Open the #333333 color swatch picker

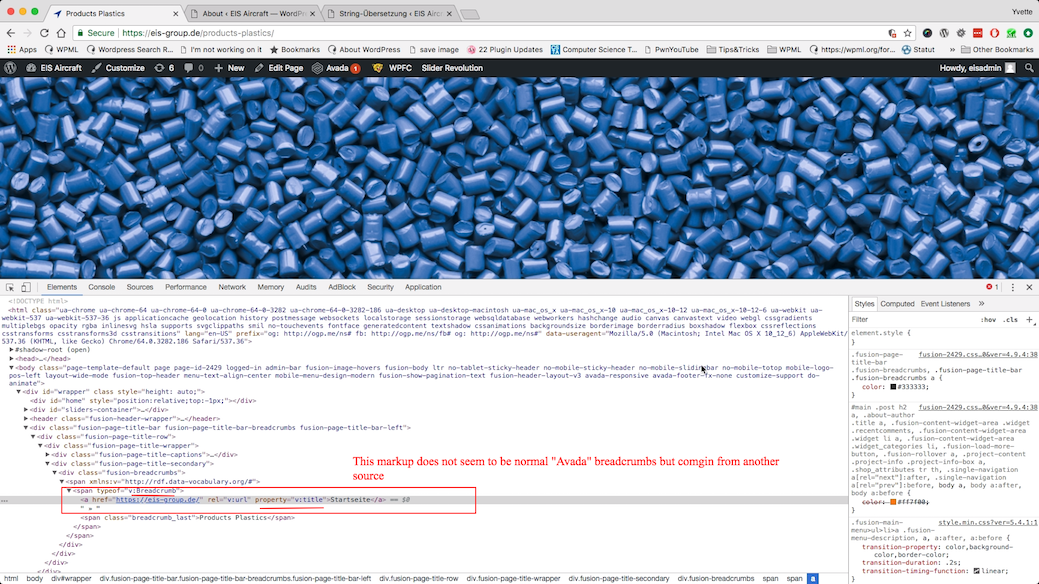[893, 386]
